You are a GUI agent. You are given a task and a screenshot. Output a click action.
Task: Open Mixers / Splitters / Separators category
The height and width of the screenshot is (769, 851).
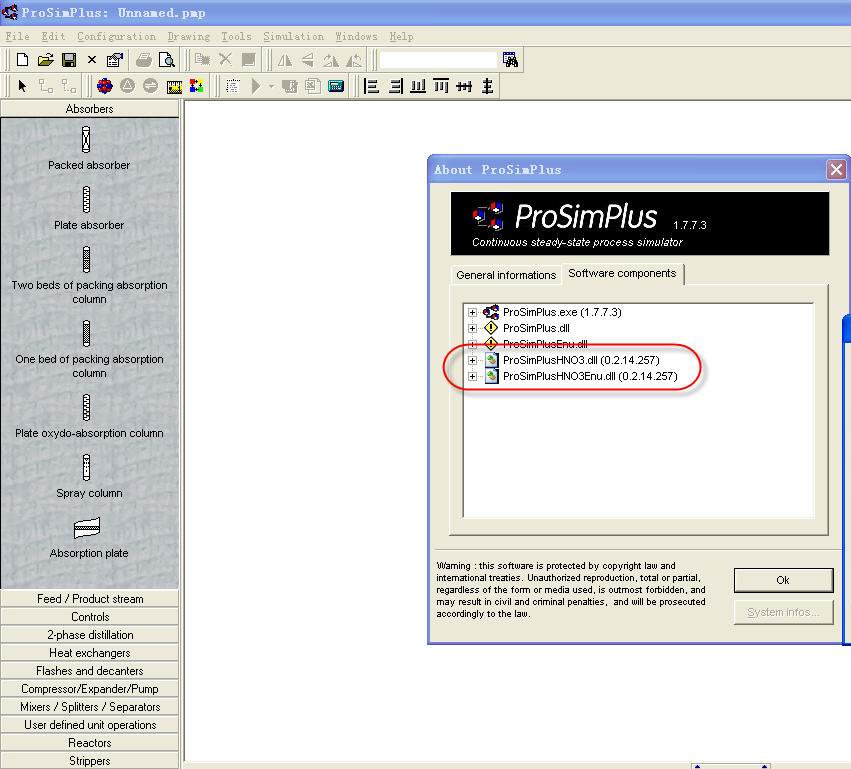coord(90,707)
